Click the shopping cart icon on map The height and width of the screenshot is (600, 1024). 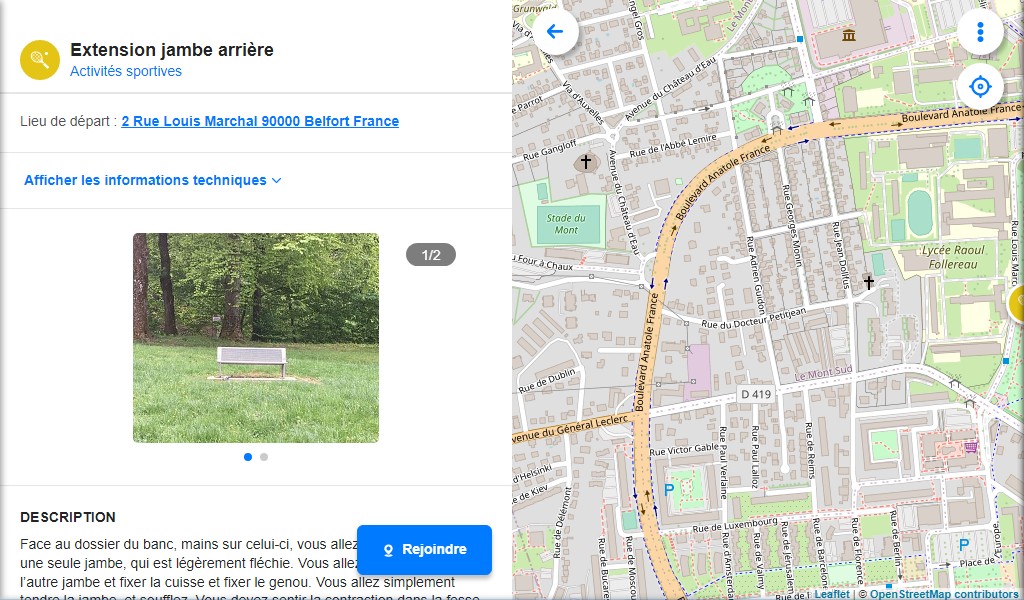click(971, 447)
